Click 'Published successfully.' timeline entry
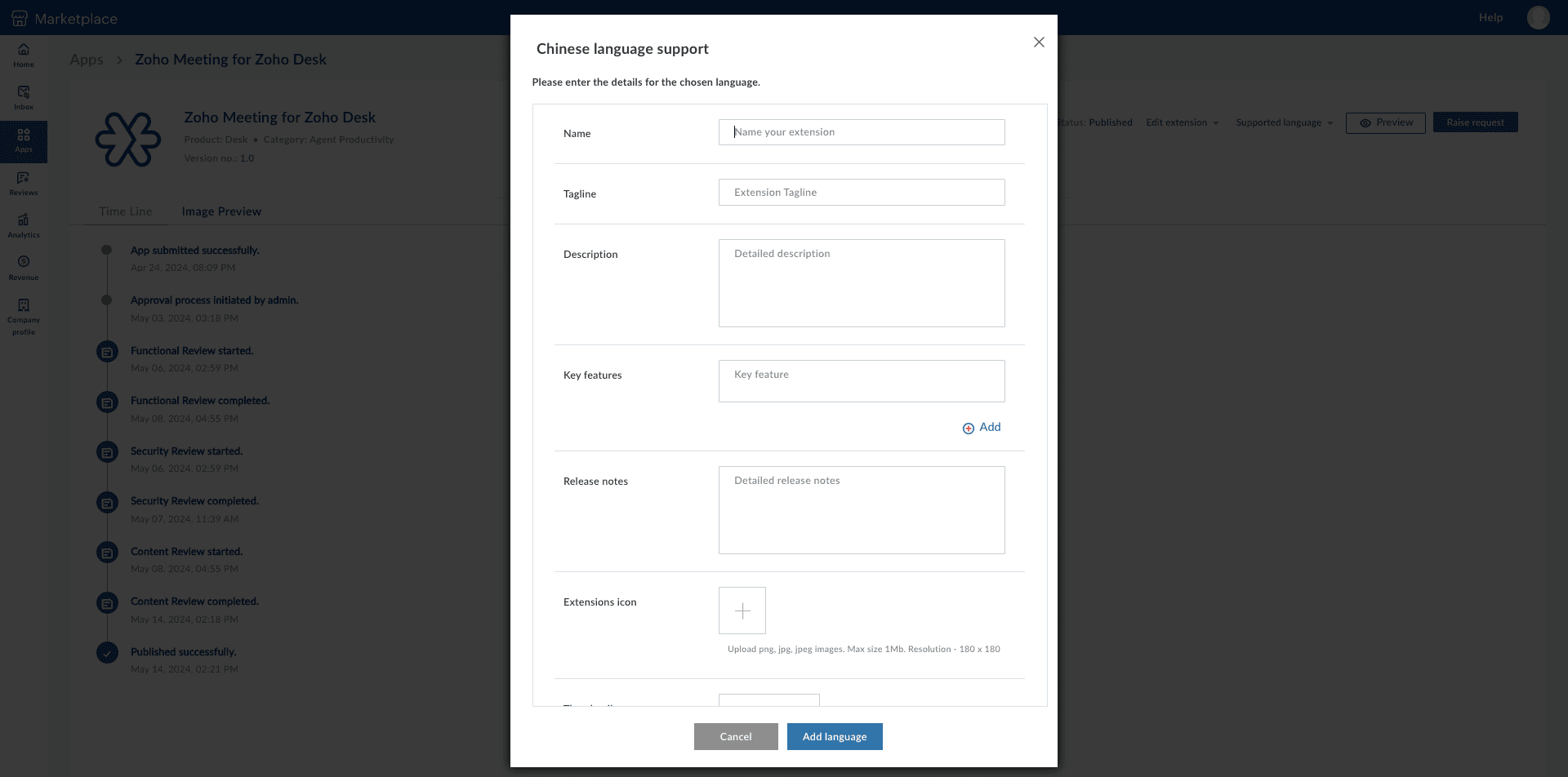1568x777 pixels. [184, 652]
